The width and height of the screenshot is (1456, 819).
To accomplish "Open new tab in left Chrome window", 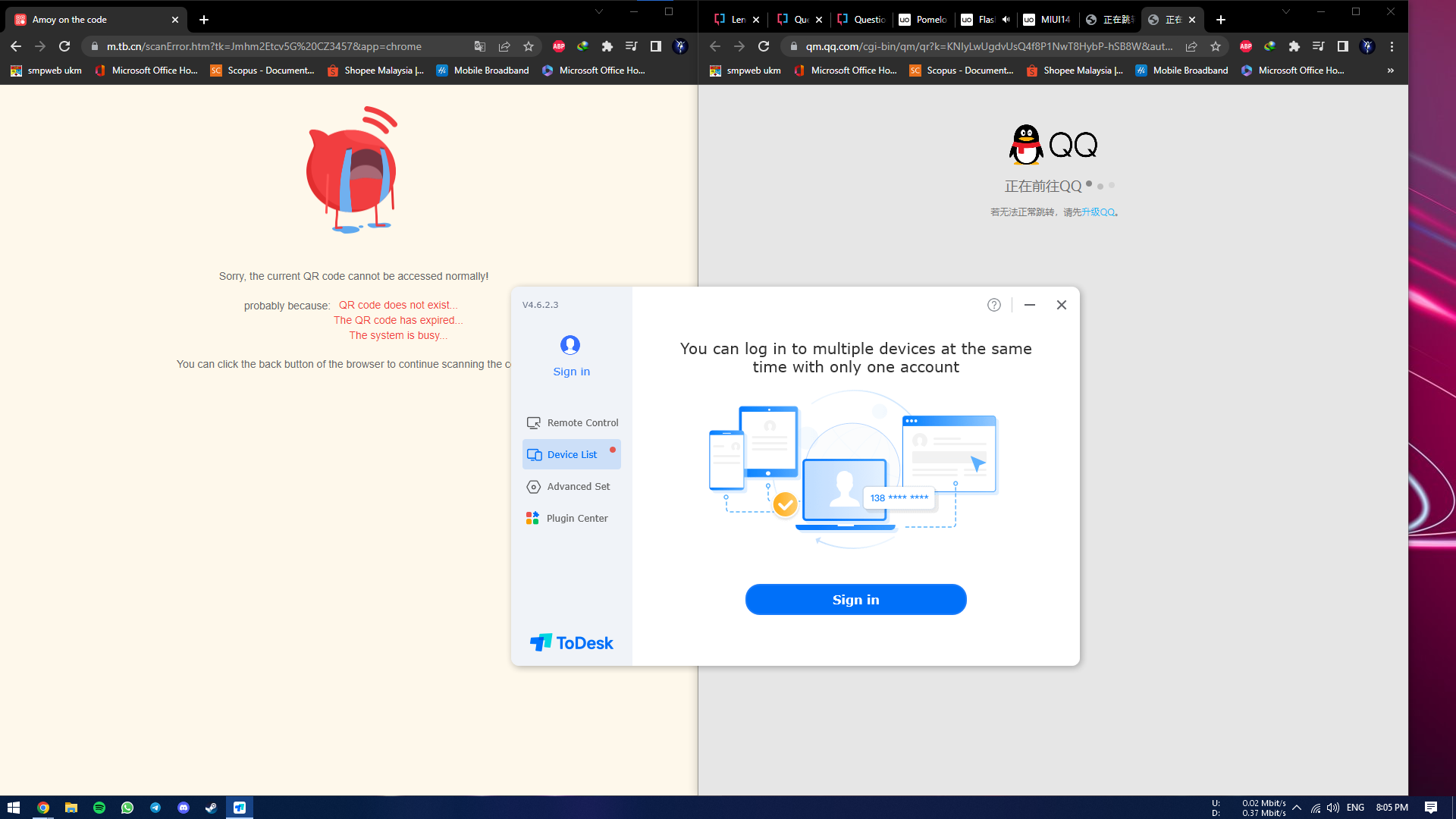I will (x=204, y=20).
